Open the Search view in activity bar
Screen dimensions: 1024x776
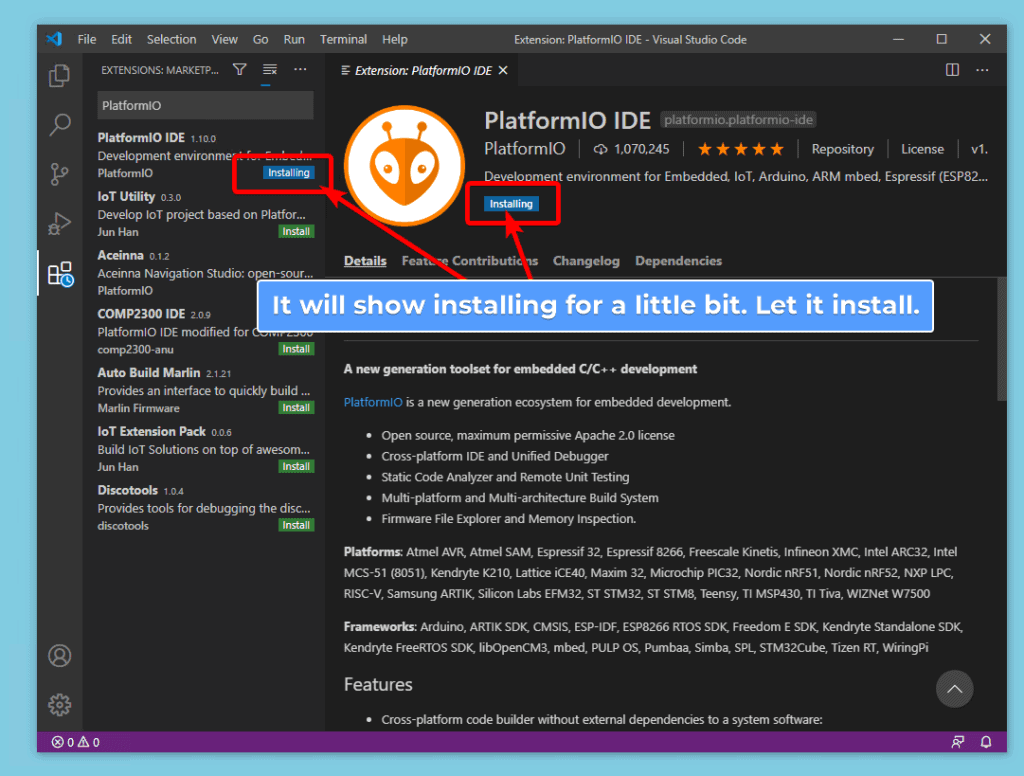pos(59,124)
